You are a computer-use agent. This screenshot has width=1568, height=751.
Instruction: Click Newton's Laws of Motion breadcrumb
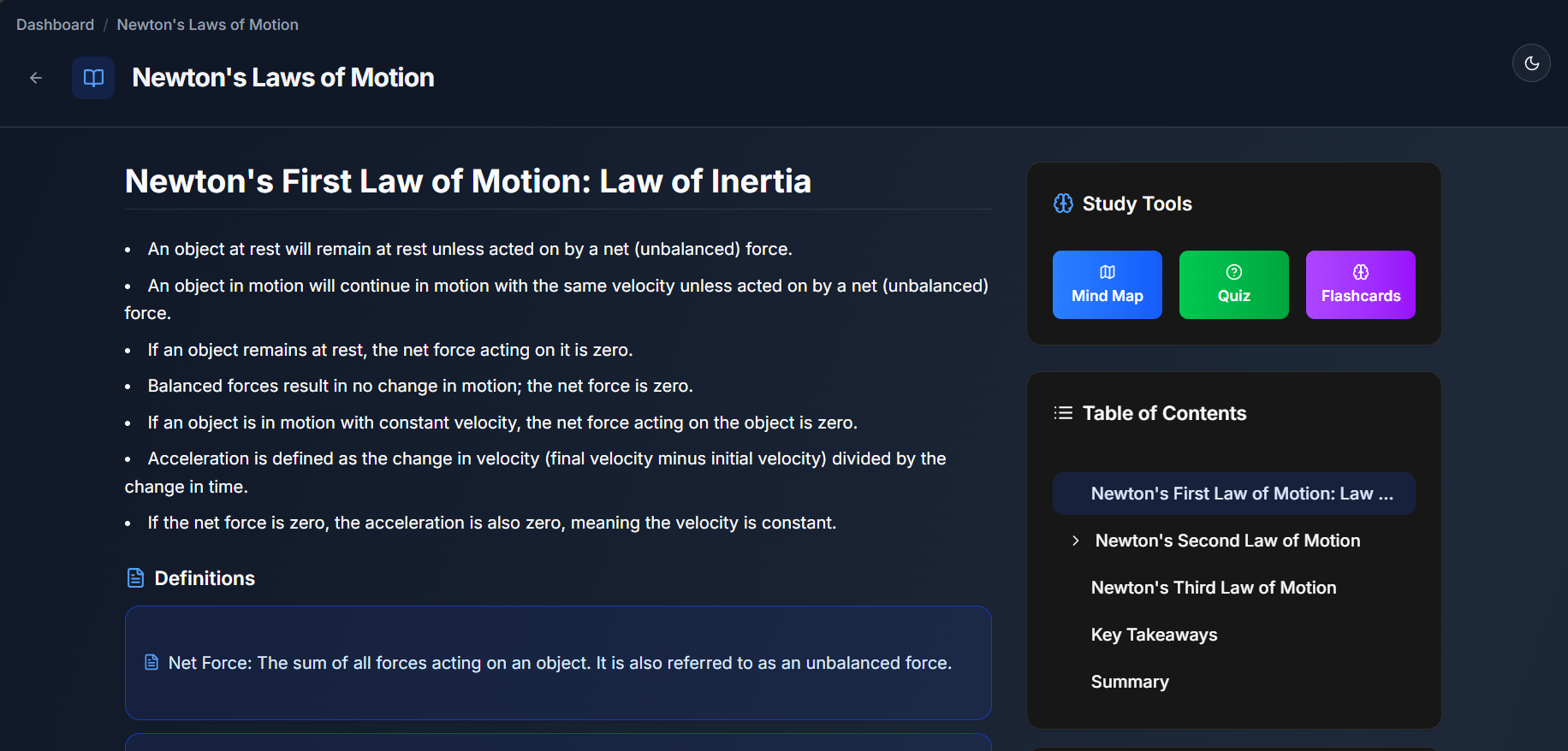click(x=207, y=25)
